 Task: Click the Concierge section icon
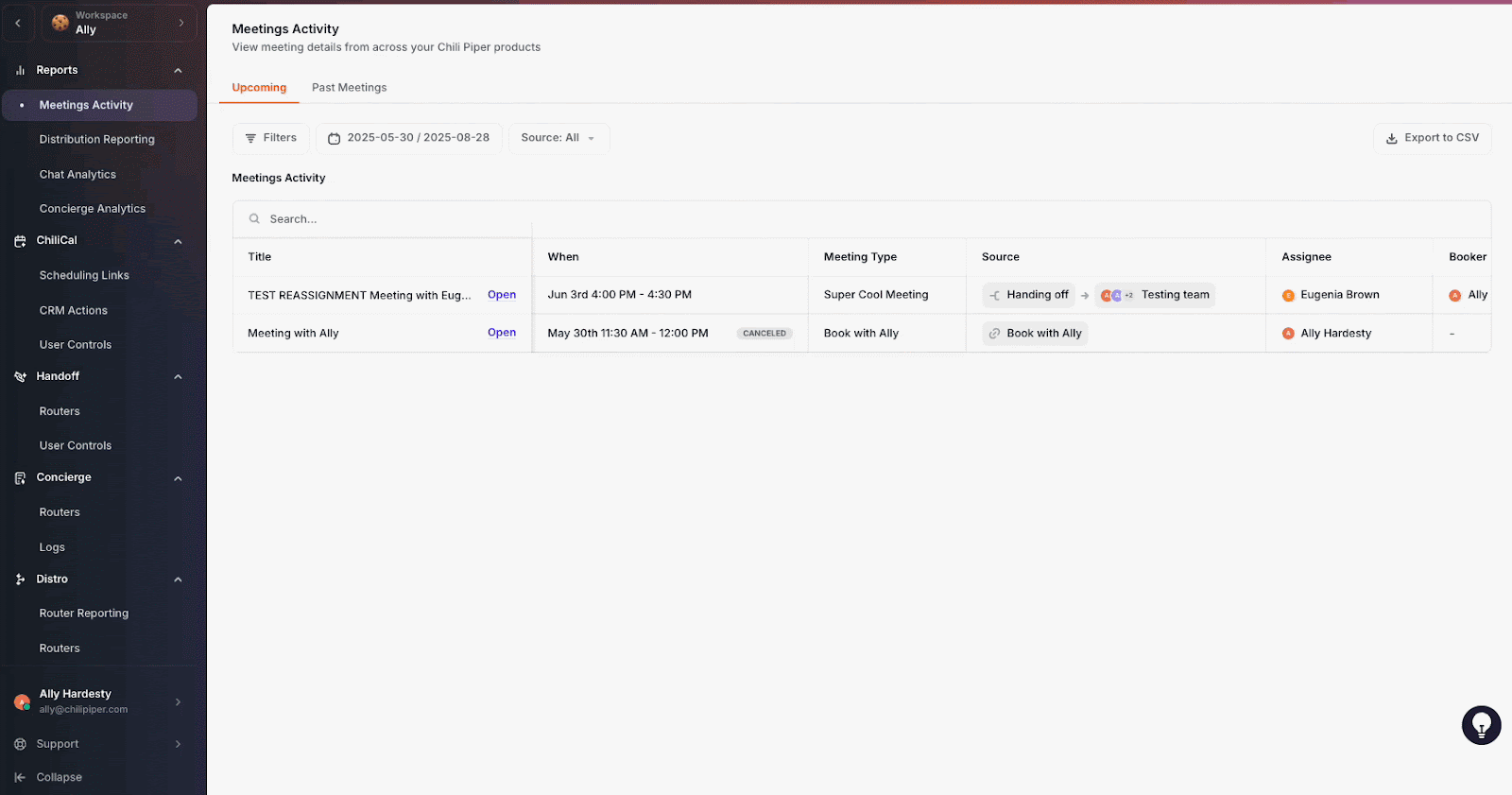point(20,478)
